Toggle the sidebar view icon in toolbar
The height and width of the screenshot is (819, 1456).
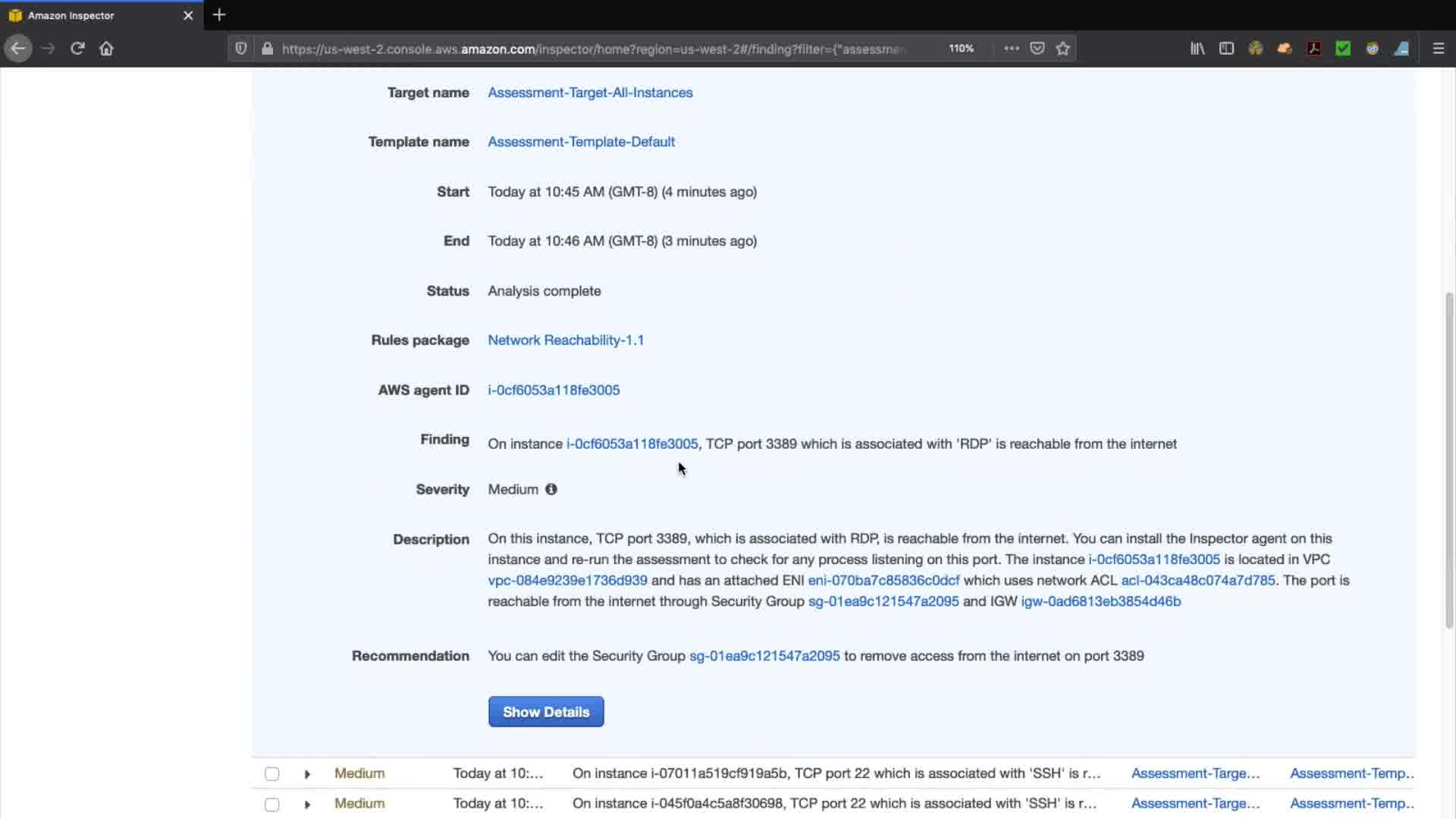1226,49
